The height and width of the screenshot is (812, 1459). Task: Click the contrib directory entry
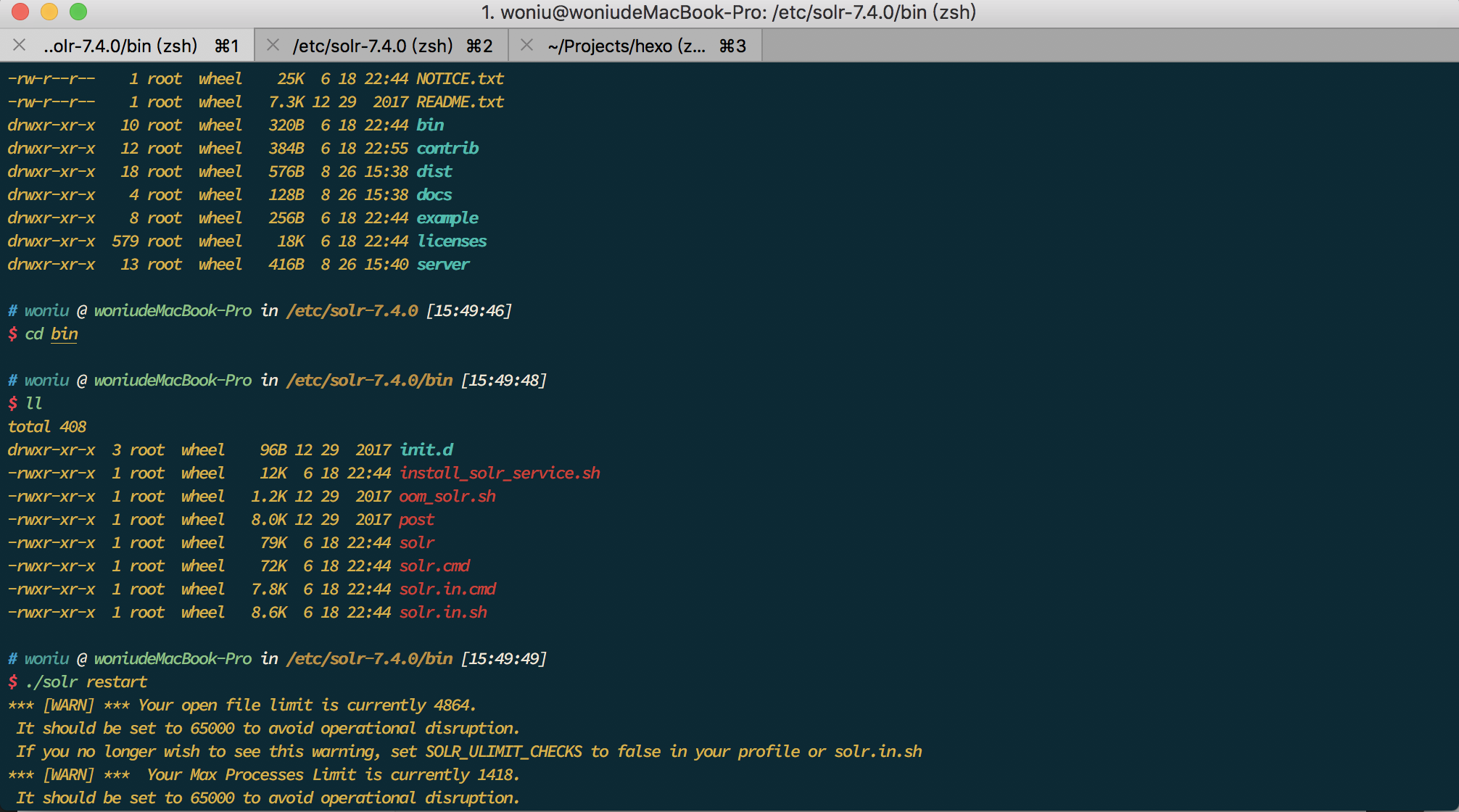[x=447, y=149]
